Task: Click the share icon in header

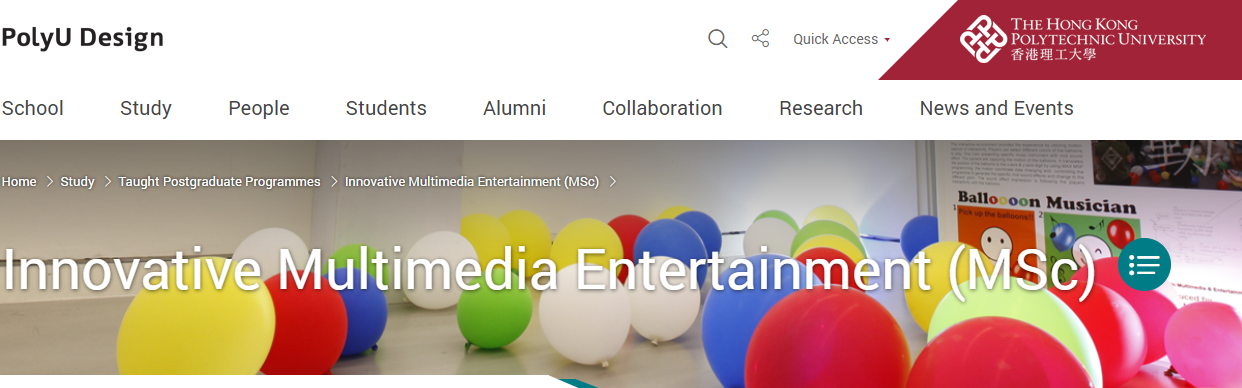Action: click(761, 39)
